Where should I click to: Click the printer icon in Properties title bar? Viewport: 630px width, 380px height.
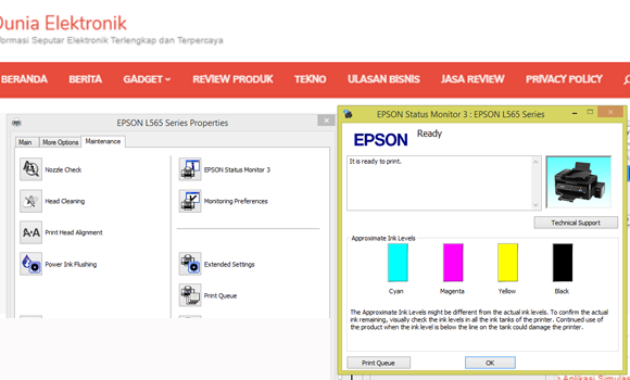[x=16, y=123]
